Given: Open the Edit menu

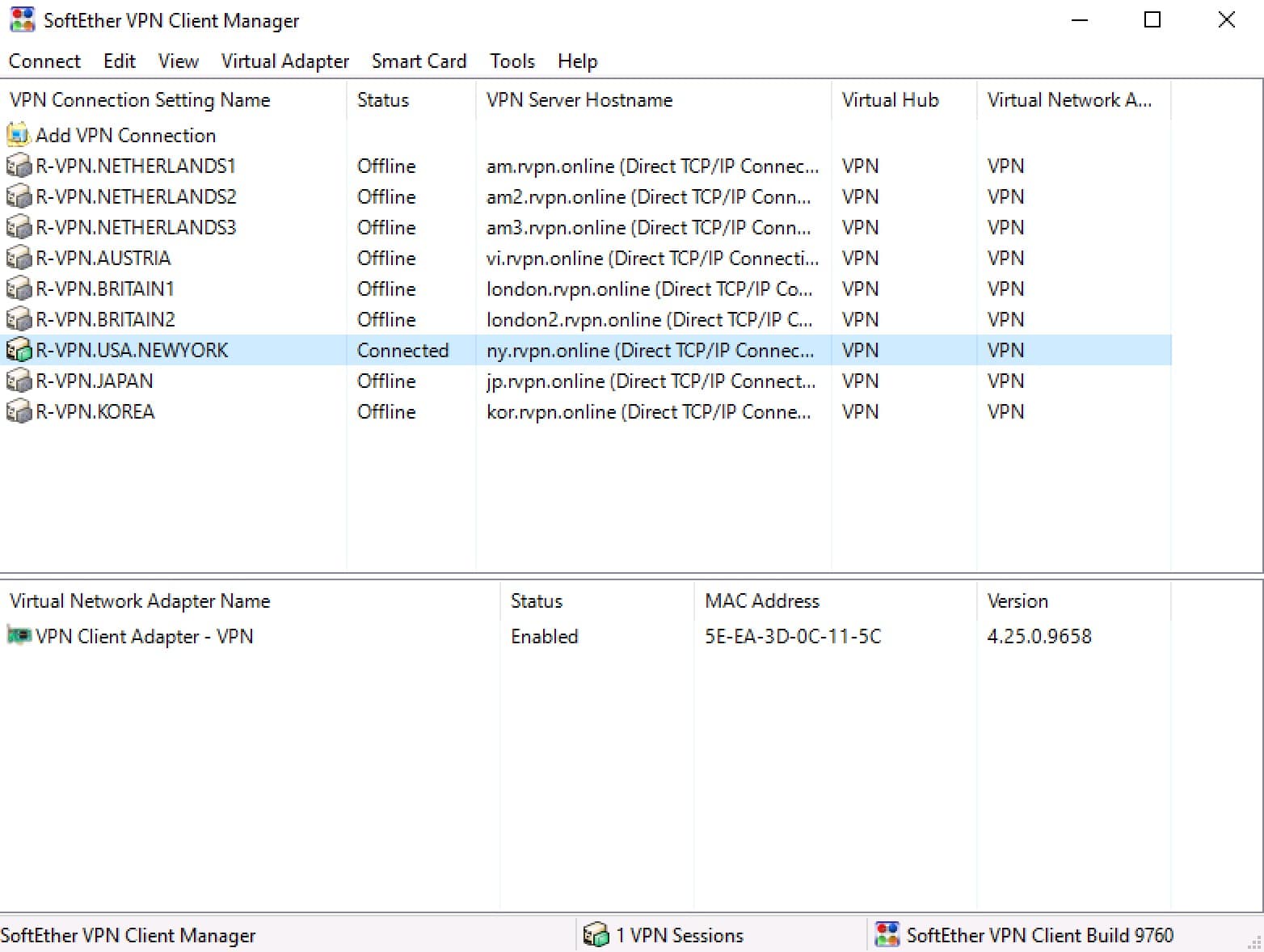Looking at the screenshot, I should [120, 61].
